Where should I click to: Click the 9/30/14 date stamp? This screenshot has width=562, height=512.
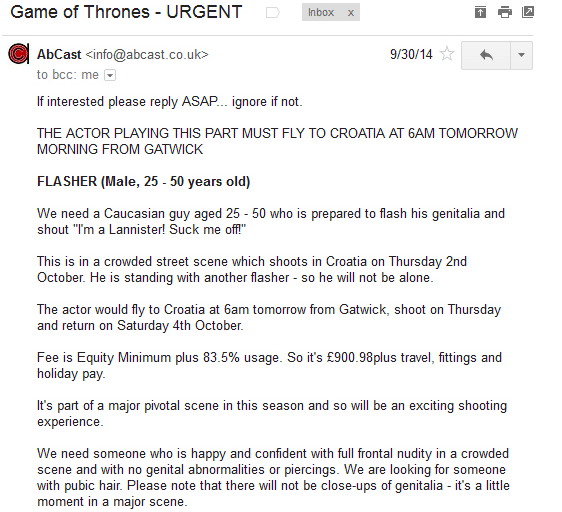click(x=411, y=54)
